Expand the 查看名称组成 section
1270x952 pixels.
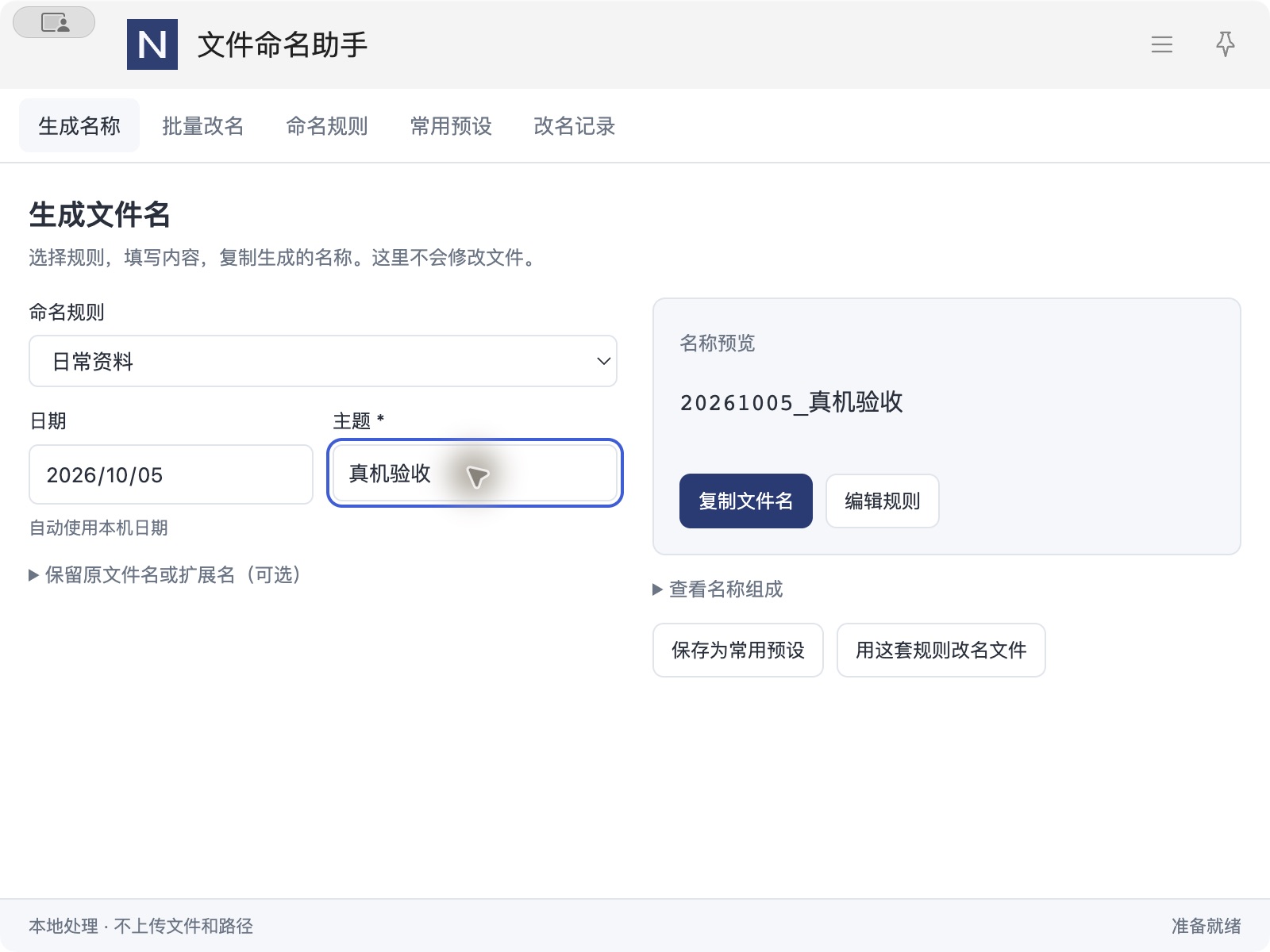(718, 589)
